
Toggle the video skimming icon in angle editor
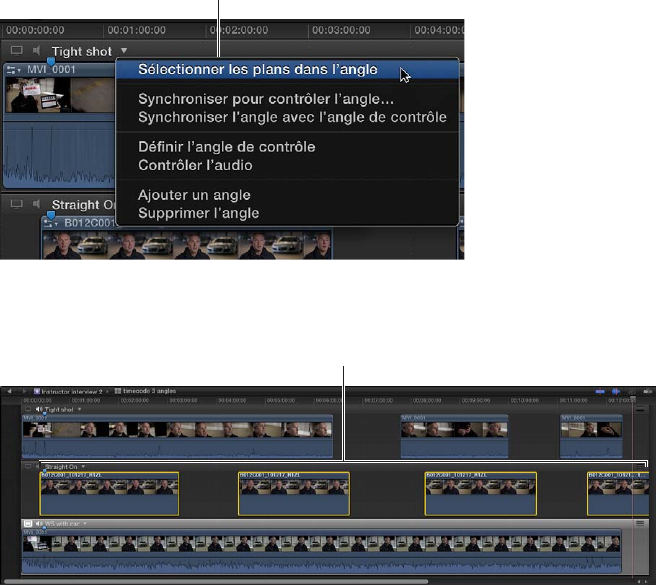pos(600,391)
